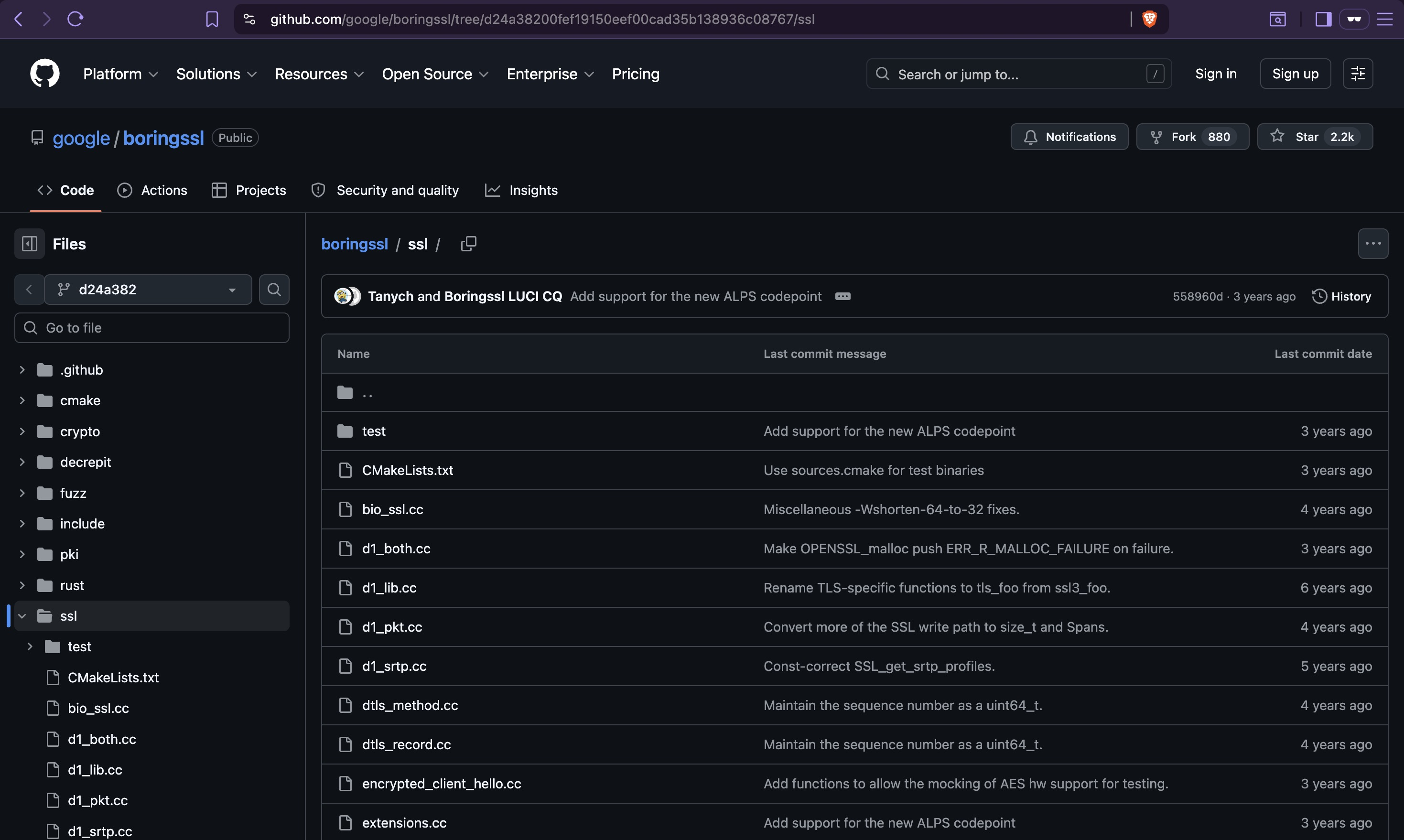Select d1_lib.cc in the sidebar tree
Viewport: 1404px width, 840px height.
(x=95, y=770)
